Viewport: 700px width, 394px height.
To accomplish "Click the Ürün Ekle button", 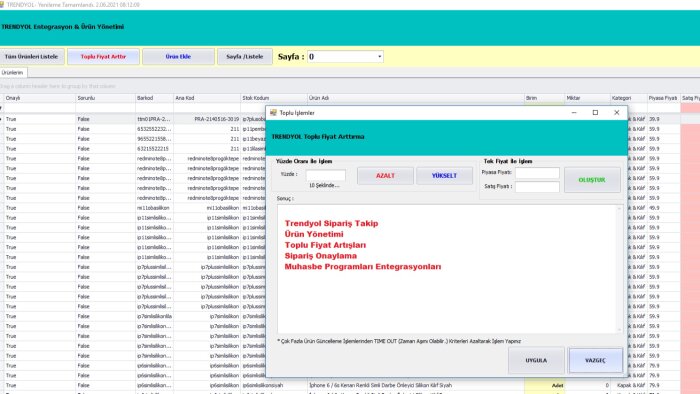I will pos(178,57).
